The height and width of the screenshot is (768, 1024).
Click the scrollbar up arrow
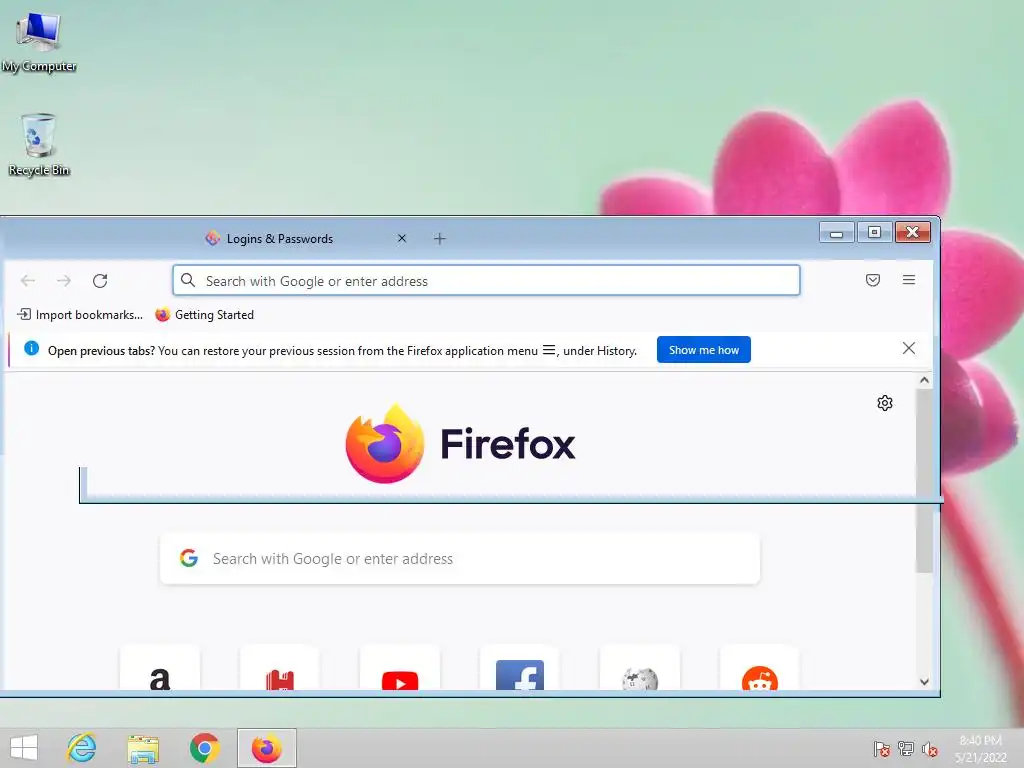[x=924, y=380]
